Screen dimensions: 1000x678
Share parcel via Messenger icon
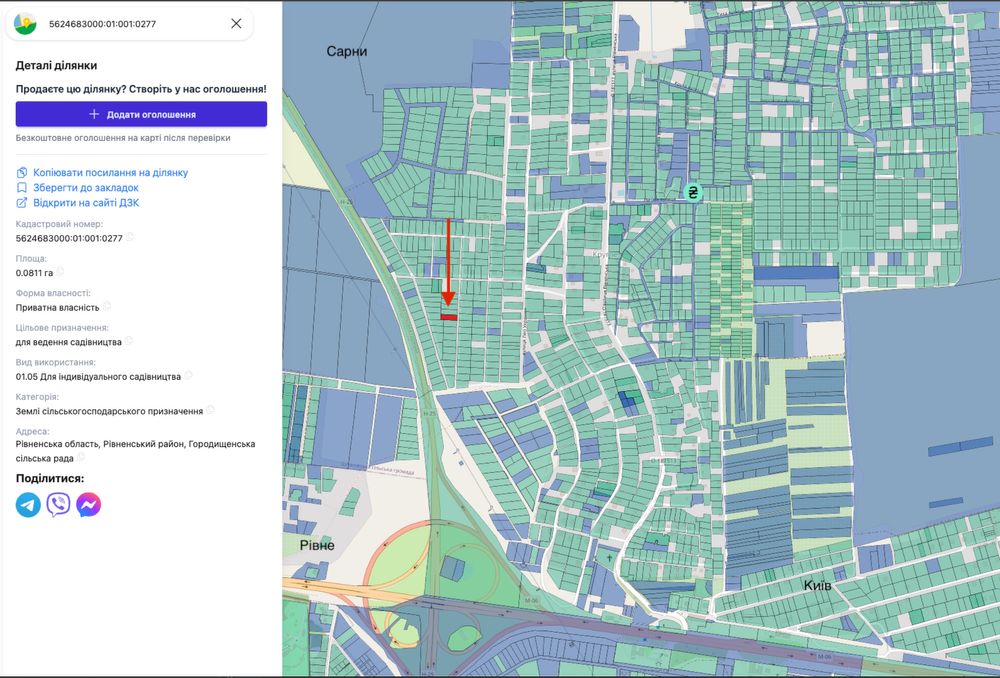(x=89, y=505)
